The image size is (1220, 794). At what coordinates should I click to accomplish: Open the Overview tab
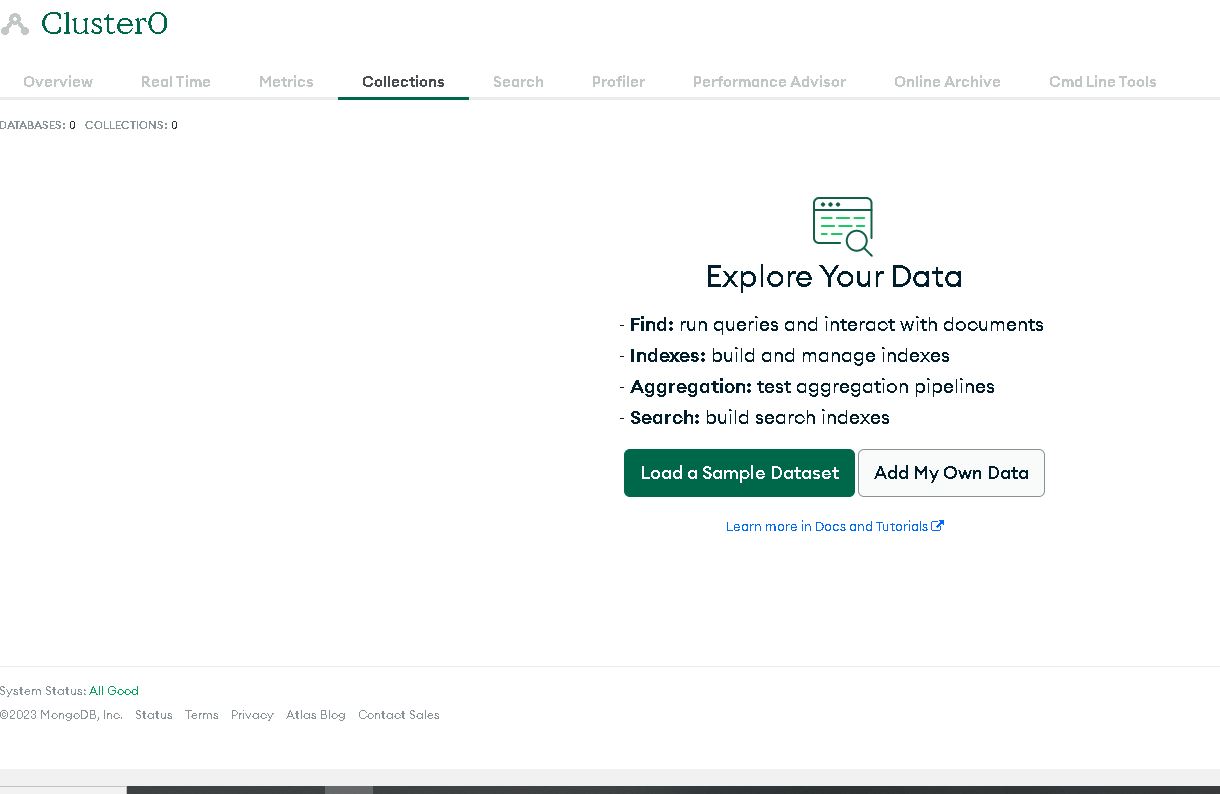(58, 82)
